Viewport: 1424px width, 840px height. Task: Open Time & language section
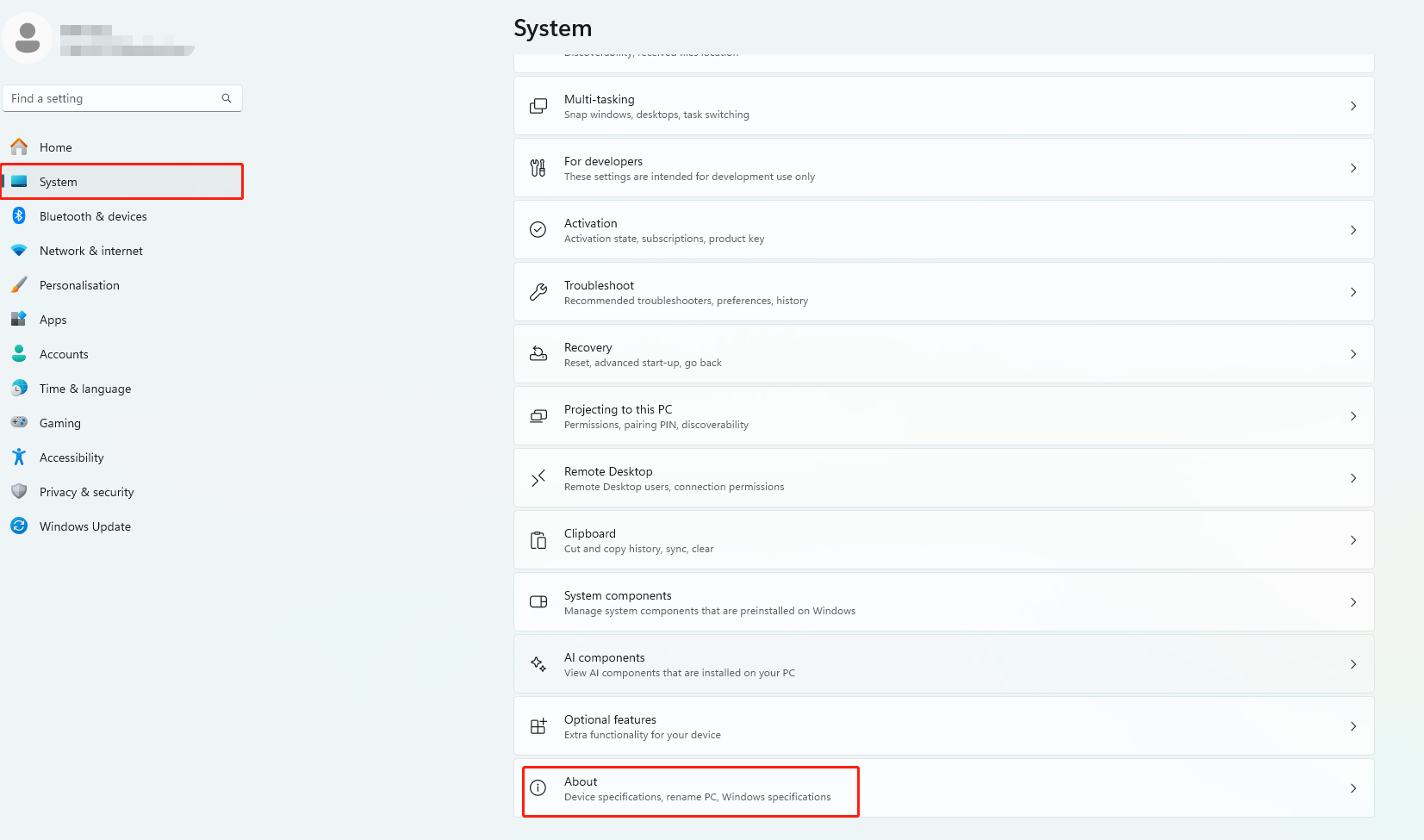click(122, 389)
